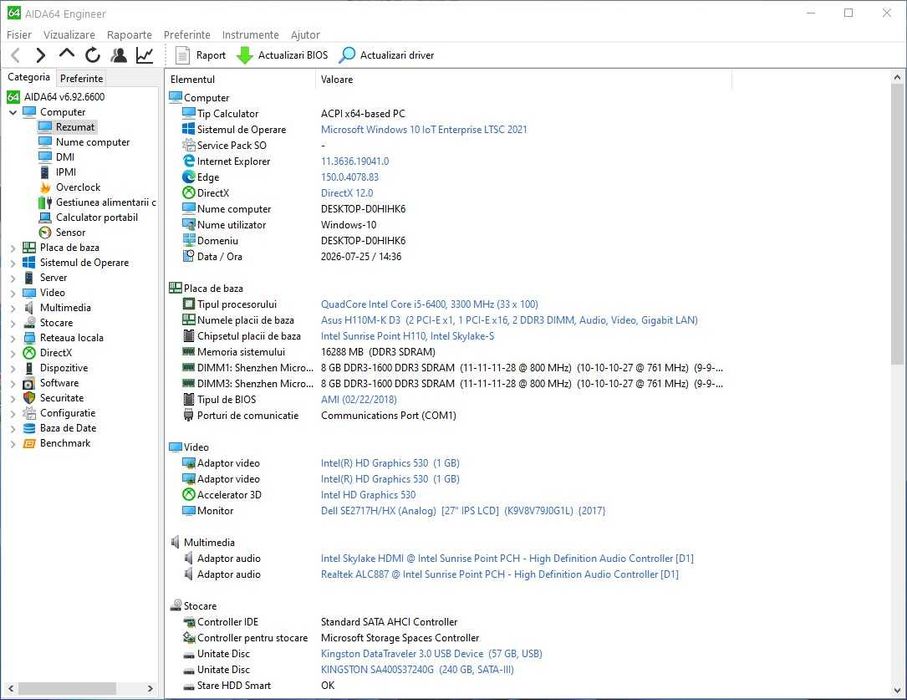The width and height of the screenshot is (907, 700).
Task: Expand the Reteaua locala tree node
Action: pyautogui.click(x=13, y=338)
